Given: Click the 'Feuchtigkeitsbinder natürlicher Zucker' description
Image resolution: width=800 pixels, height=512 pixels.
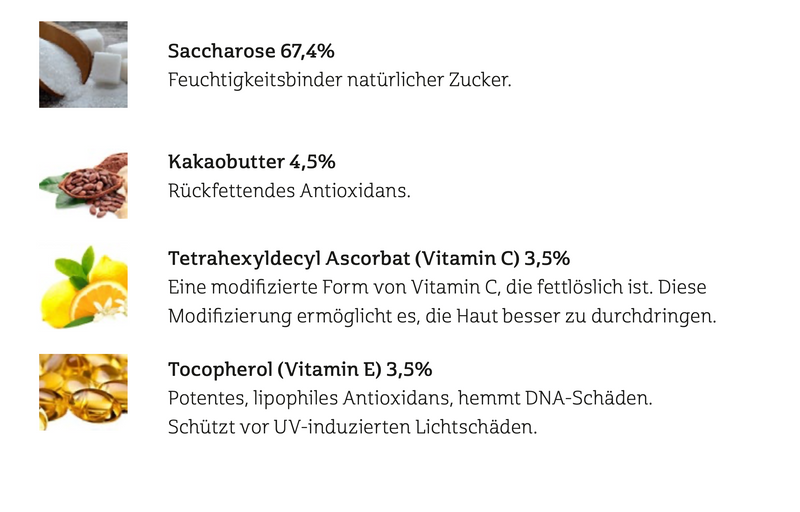Looking at the screenshot, I should [x=340, y=79].
